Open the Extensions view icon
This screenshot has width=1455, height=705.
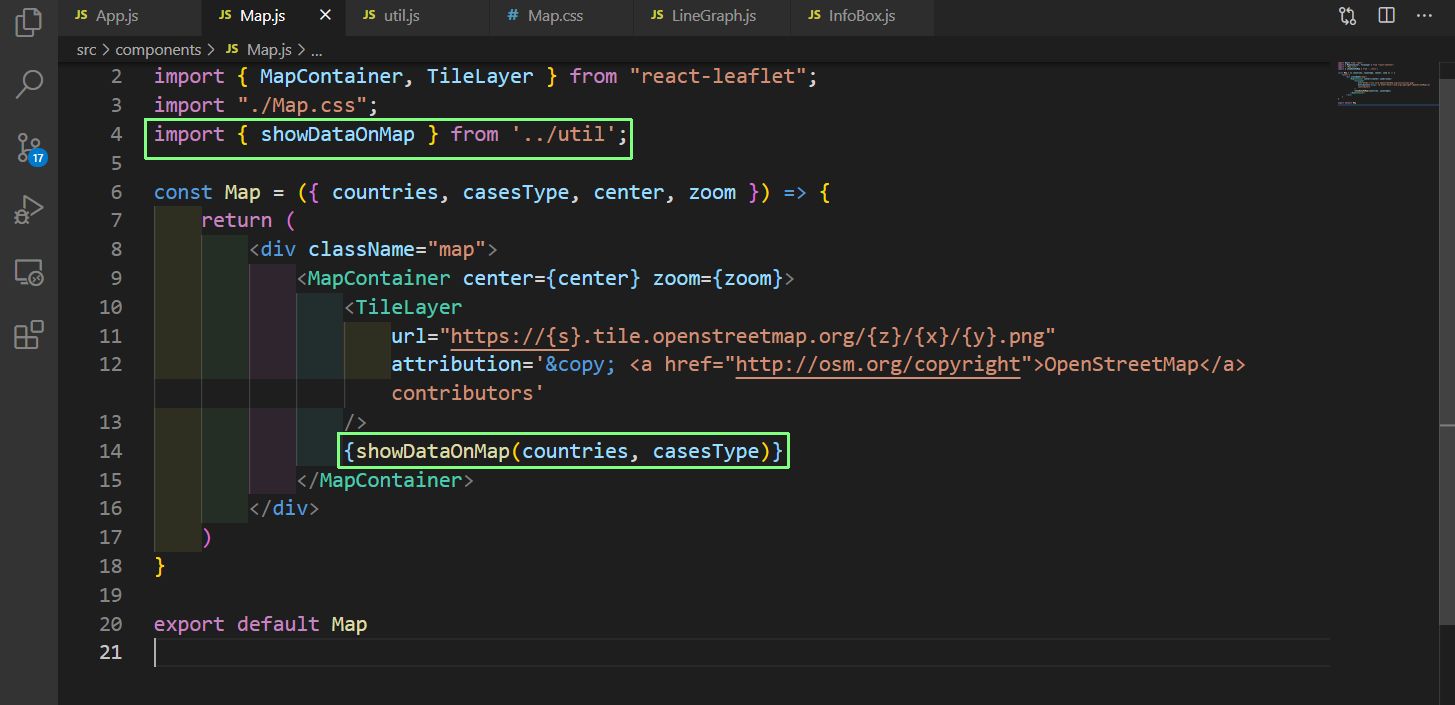click(x=29, y=335)
